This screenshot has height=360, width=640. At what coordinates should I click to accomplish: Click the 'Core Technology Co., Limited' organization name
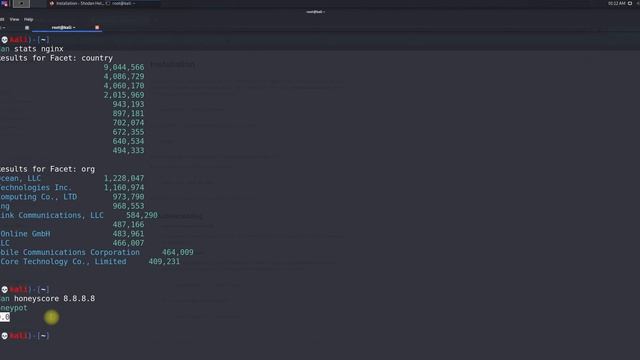pyautogui.click(x=63, y=262)
